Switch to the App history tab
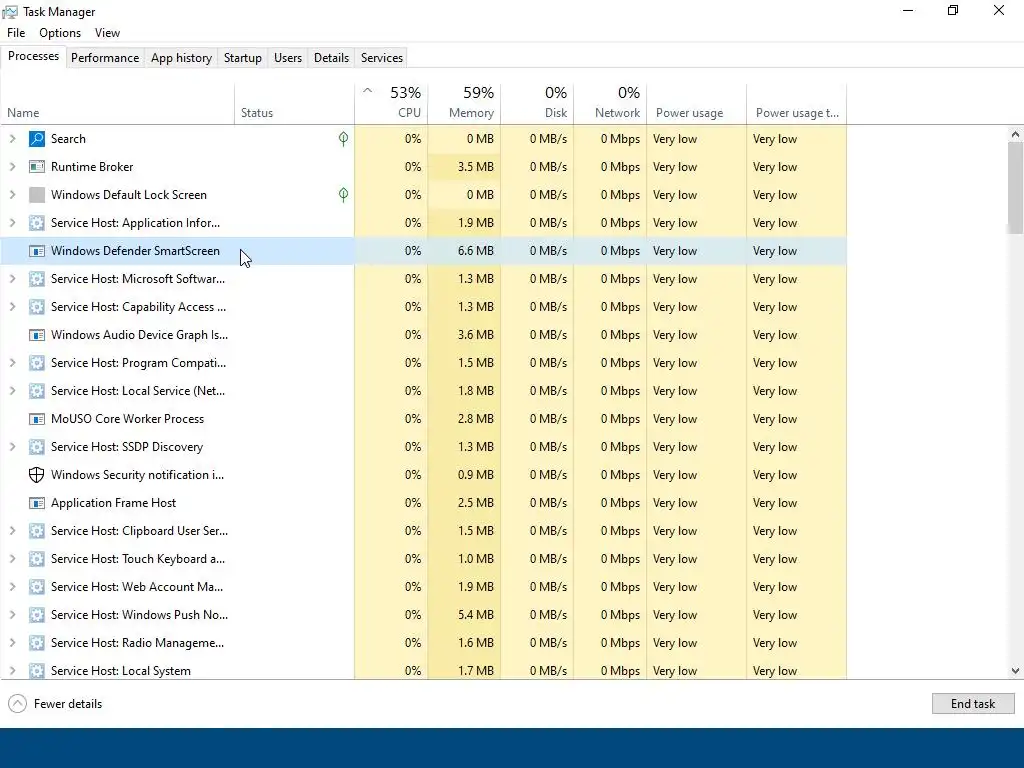The image size is (1024, 768). point(182,57)
